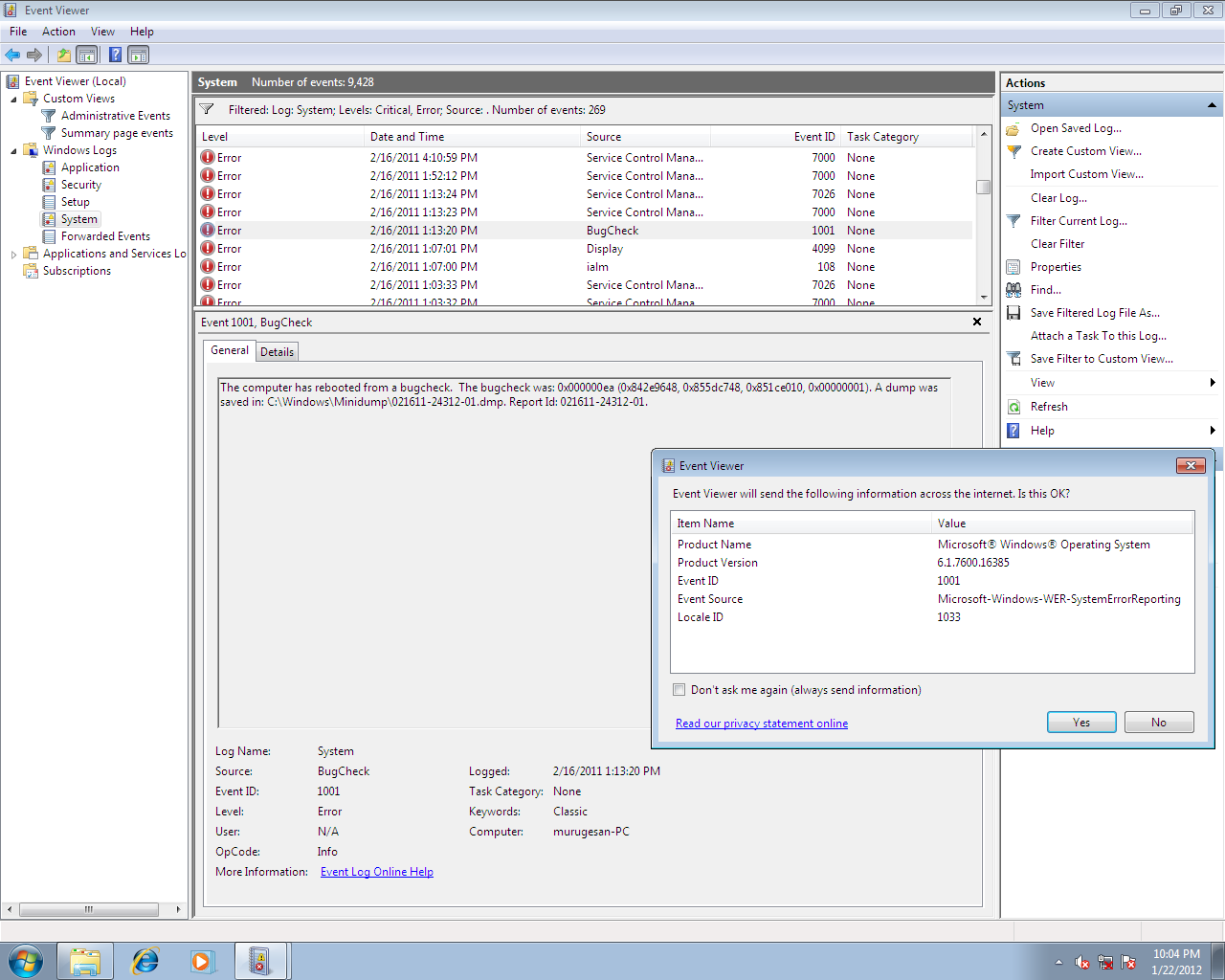
Task: Select Forwarded Events in the tree
Action: tap(105, 236)
